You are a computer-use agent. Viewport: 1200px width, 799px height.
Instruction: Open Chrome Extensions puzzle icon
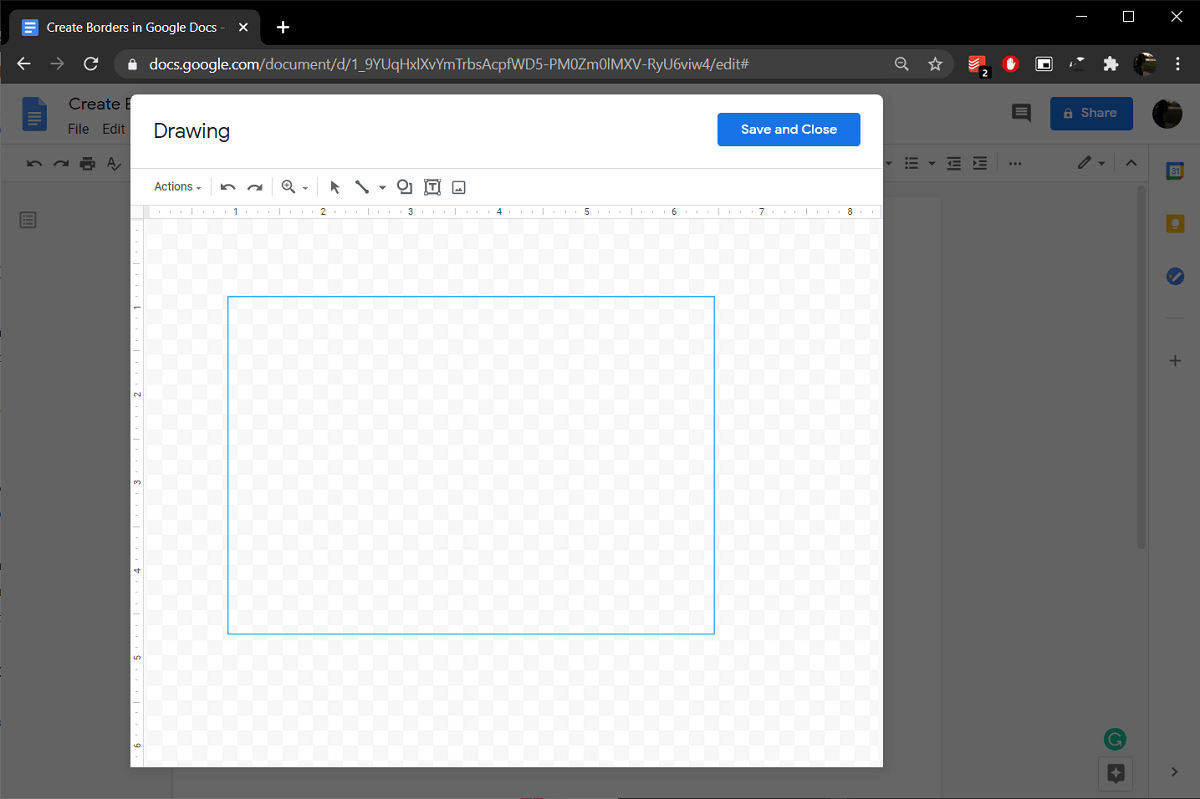point(1110,64)
